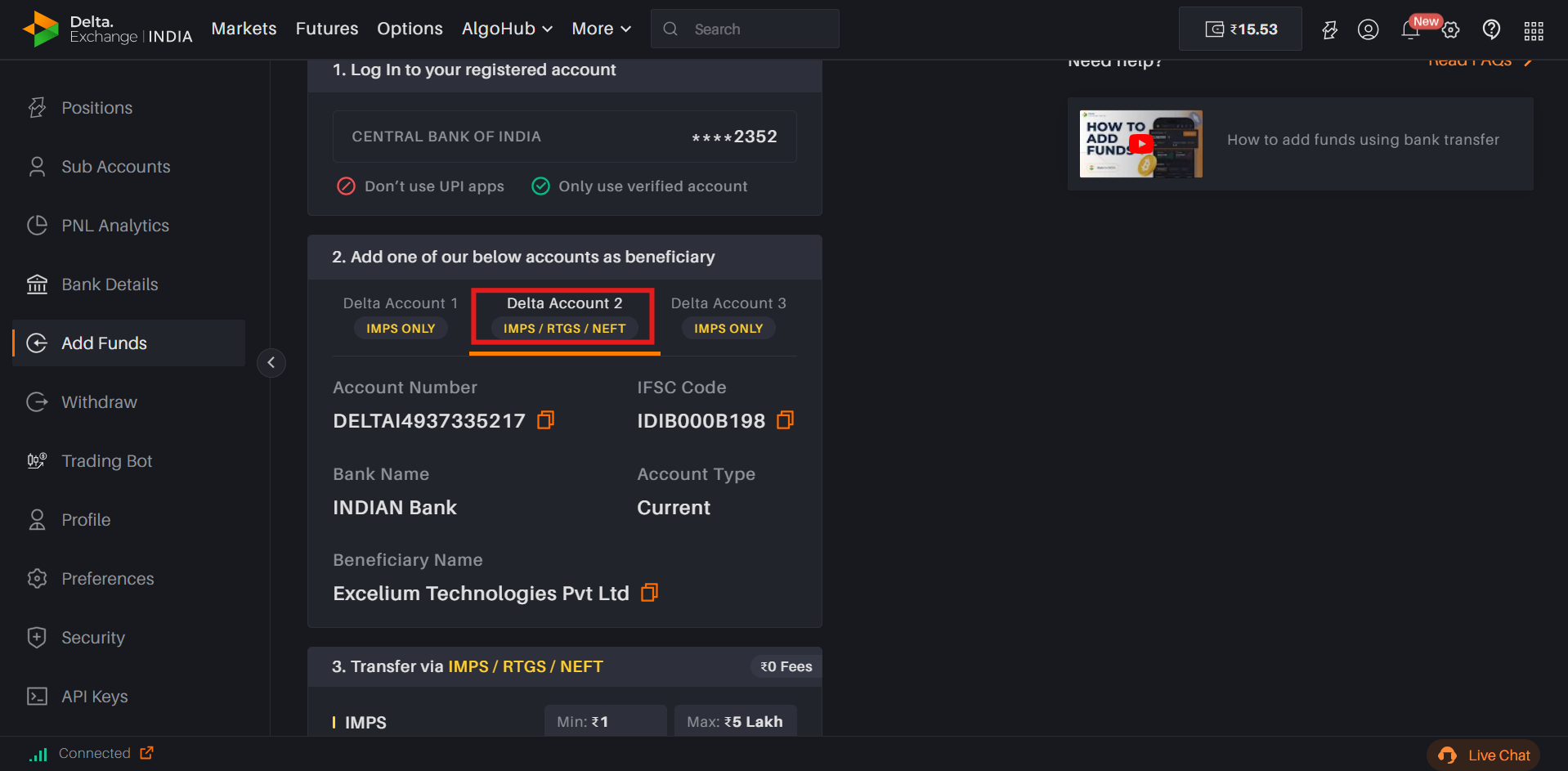This screenshot has height=771, width=1568.
Task: Click the Bank Details building icon
Action: (37, 285)
